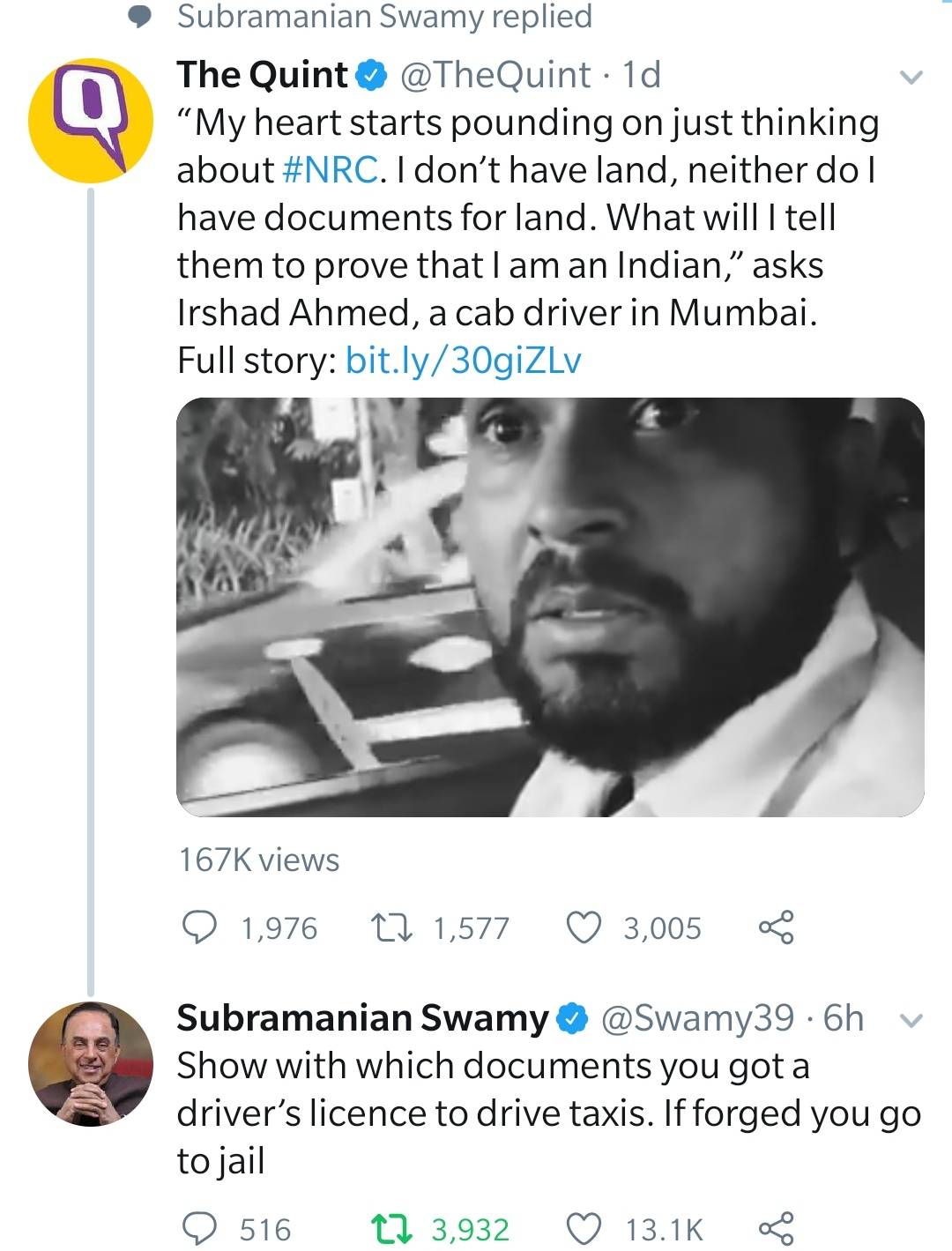Open @Swamy39 handle
Viewport: 952px width, 1251px height.
pyautogui.click(x=697, y=1018)
